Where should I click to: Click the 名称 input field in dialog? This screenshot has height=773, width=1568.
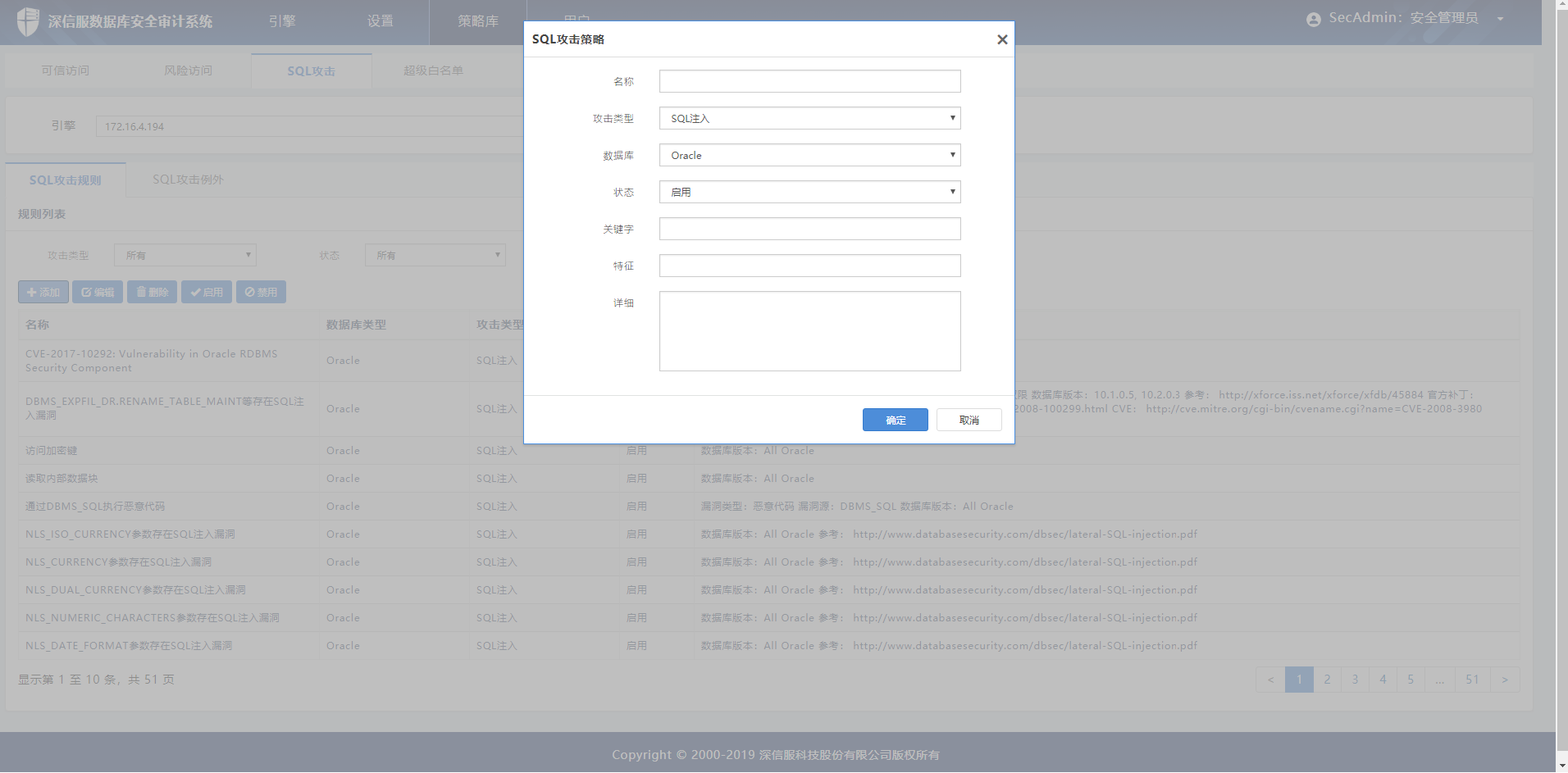tap(809, 81)
